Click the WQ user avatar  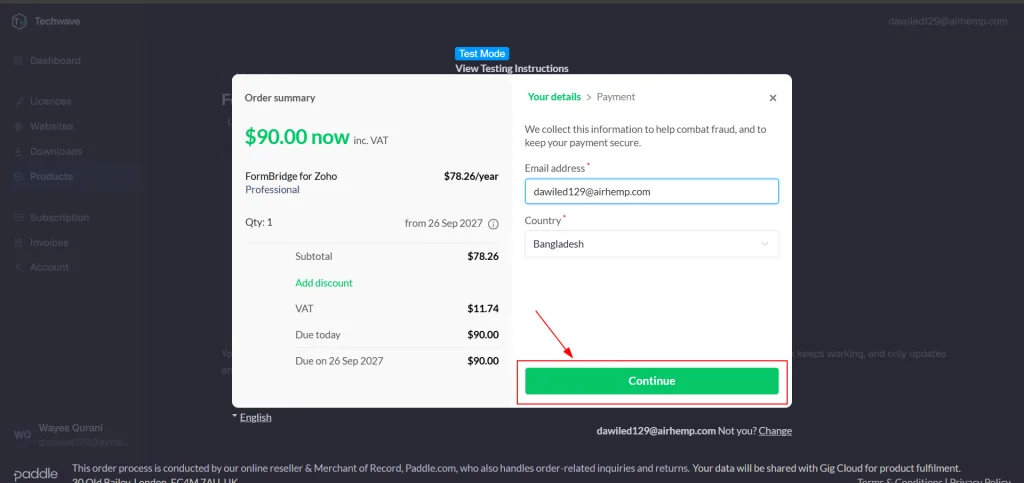[22, 435]
